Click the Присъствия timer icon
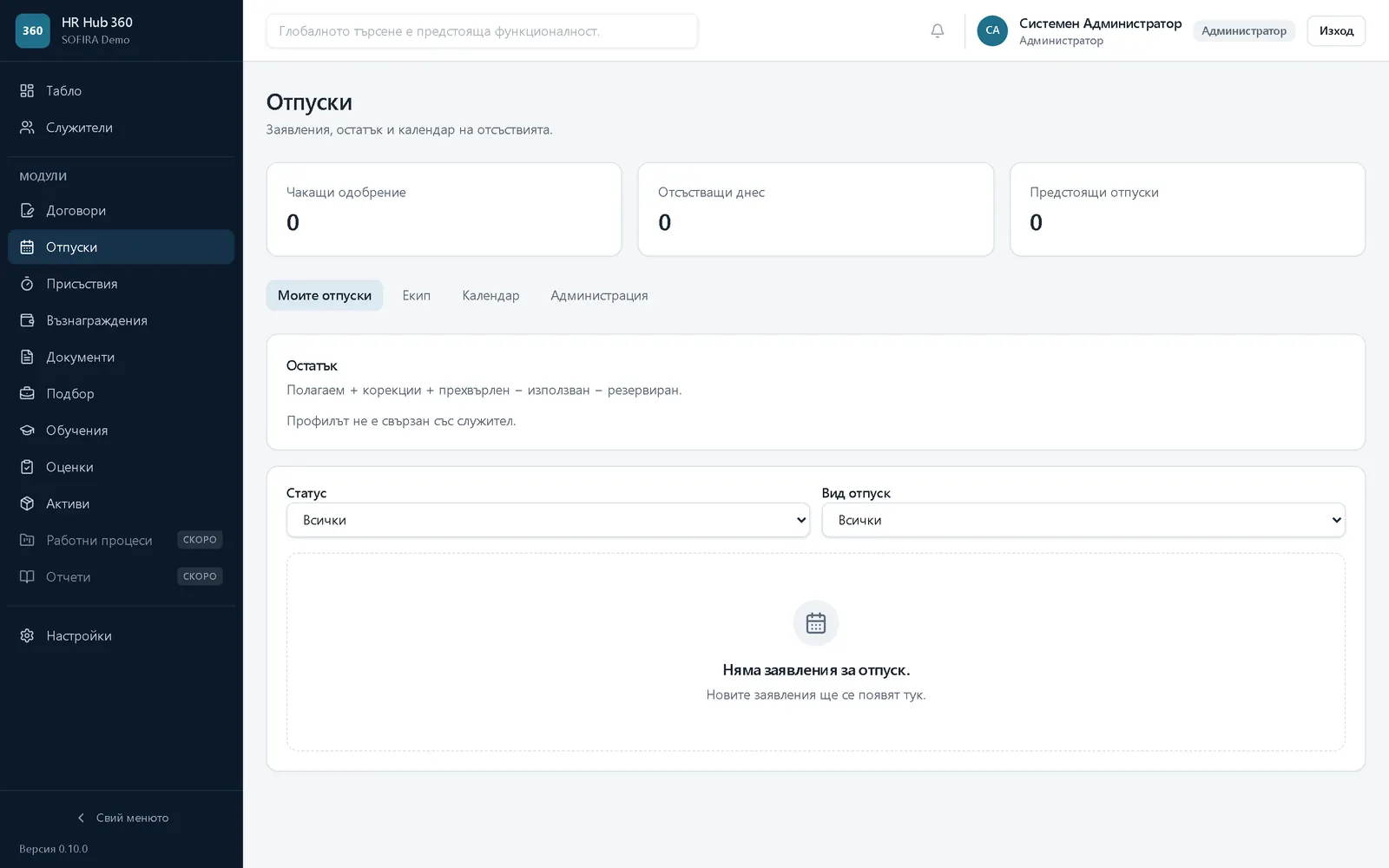The height and width of the screenshot is (868, 1389). point(27,284)
